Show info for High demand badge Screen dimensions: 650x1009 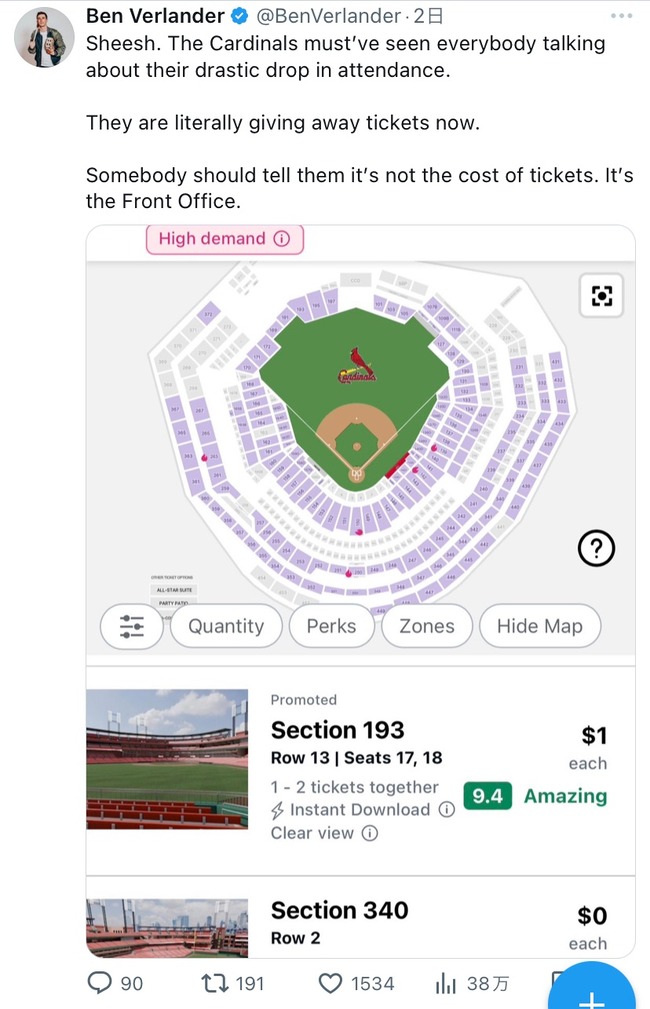[x=282, y=239]
